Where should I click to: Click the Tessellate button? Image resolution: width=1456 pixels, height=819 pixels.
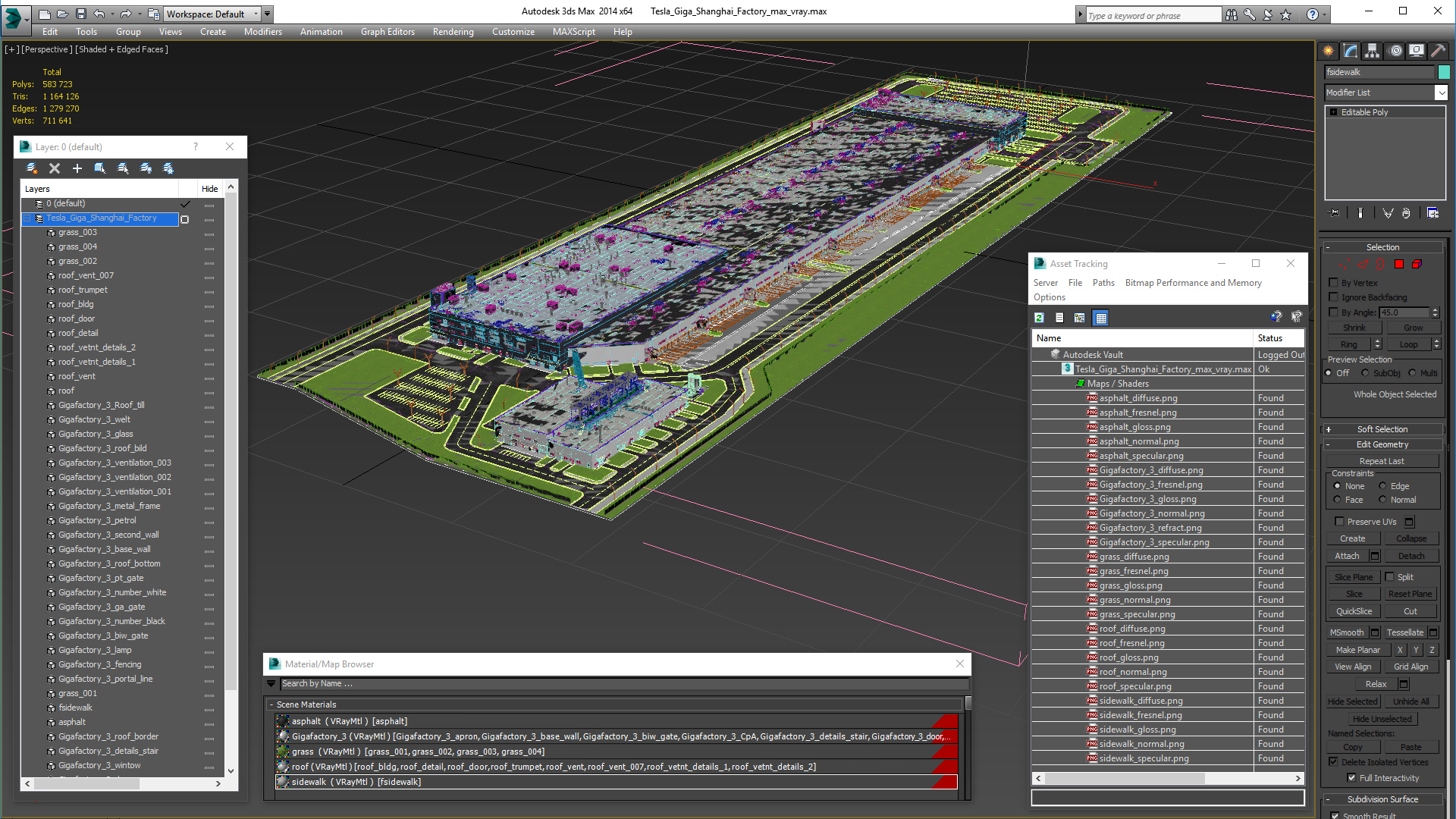(1405, 632)
